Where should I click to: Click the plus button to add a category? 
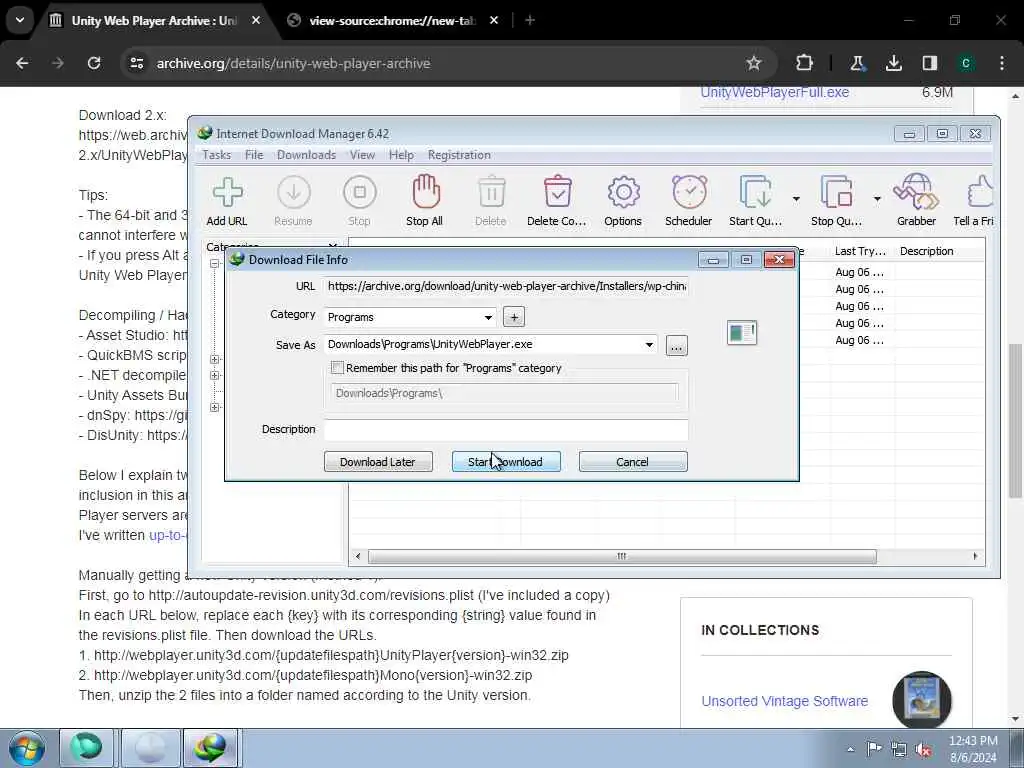coord(514,317)
